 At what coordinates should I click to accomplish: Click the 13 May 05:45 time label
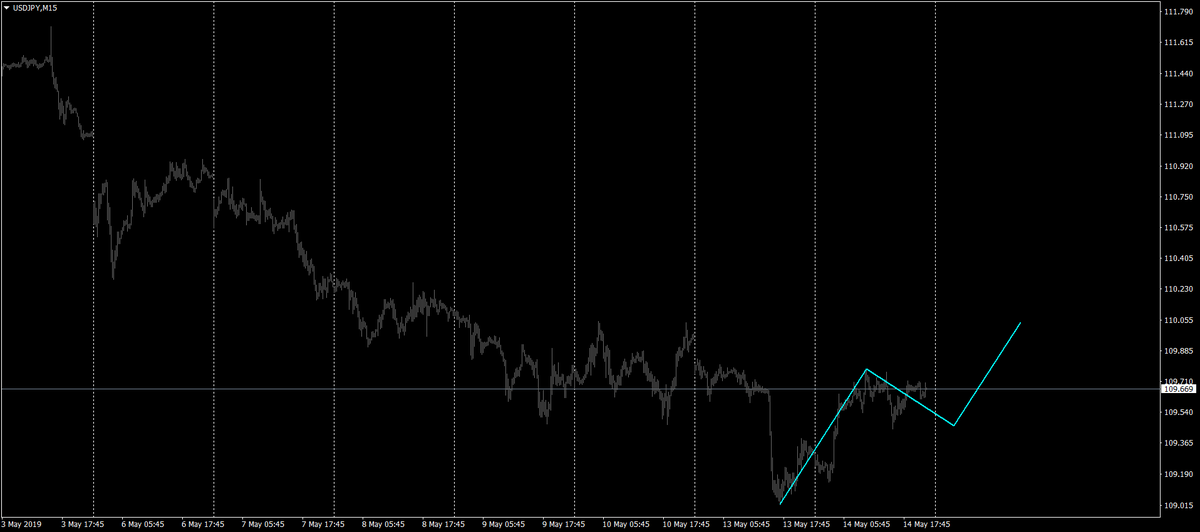click(x=748, y=522)
